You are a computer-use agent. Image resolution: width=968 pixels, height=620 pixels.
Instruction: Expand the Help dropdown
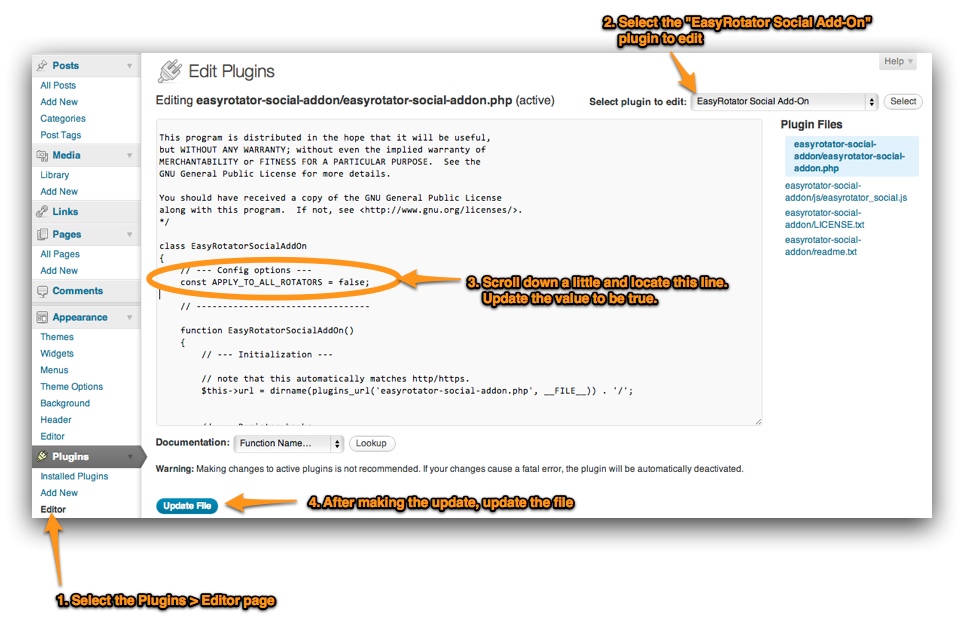[897, 61]
